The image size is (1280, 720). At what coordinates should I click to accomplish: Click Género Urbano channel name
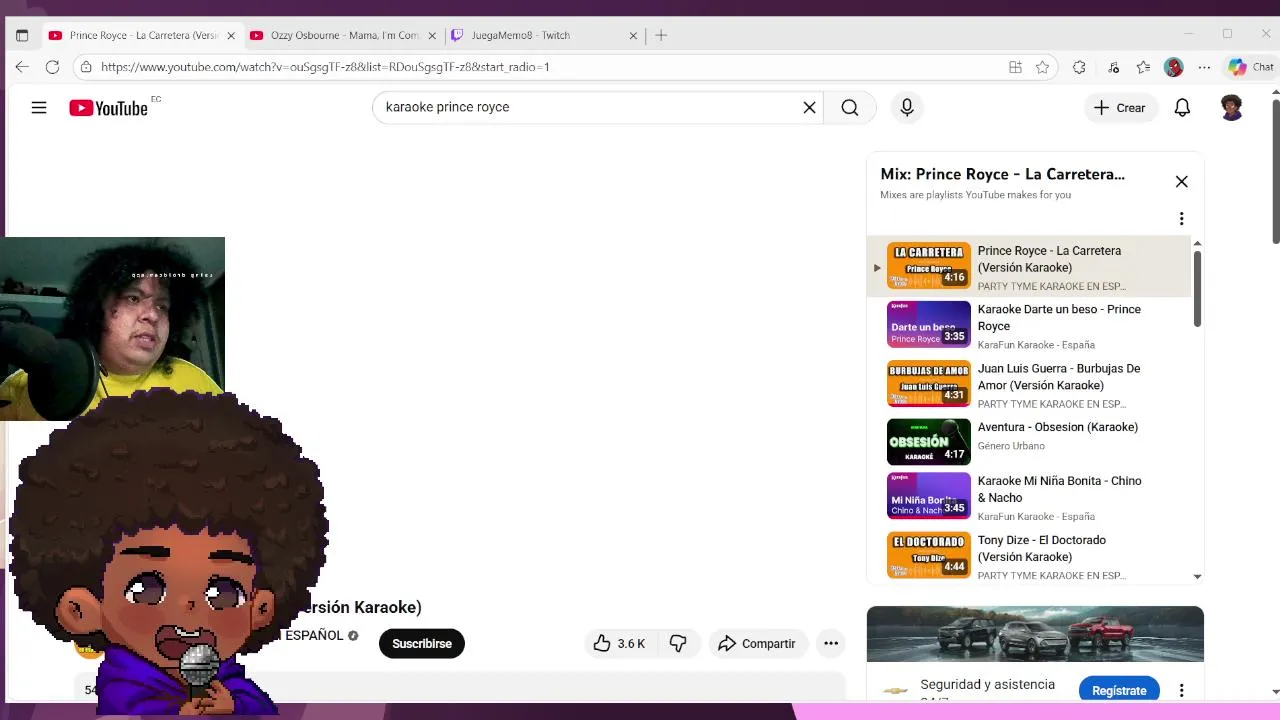(1011, 446)
